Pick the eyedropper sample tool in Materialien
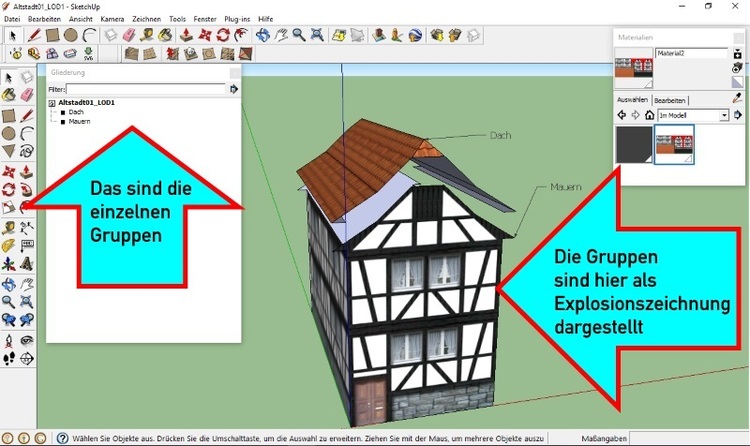 coord(737,98)
